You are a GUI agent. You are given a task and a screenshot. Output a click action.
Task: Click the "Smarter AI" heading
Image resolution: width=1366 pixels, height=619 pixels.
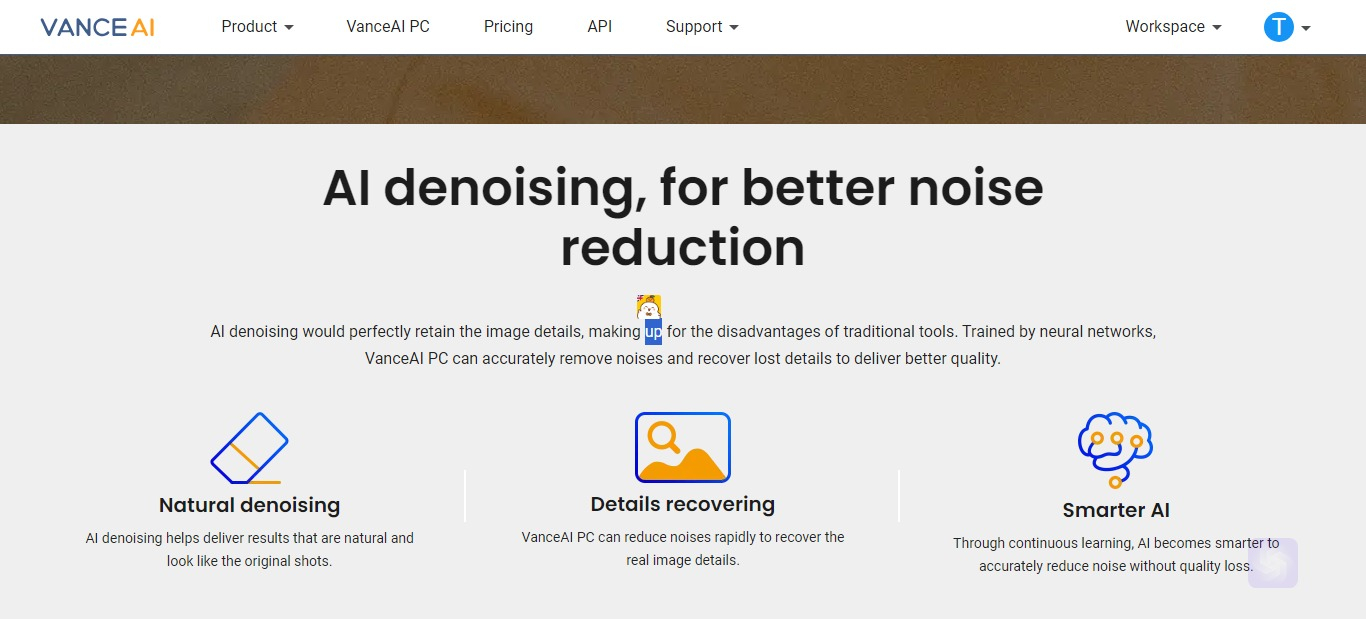1116,510
